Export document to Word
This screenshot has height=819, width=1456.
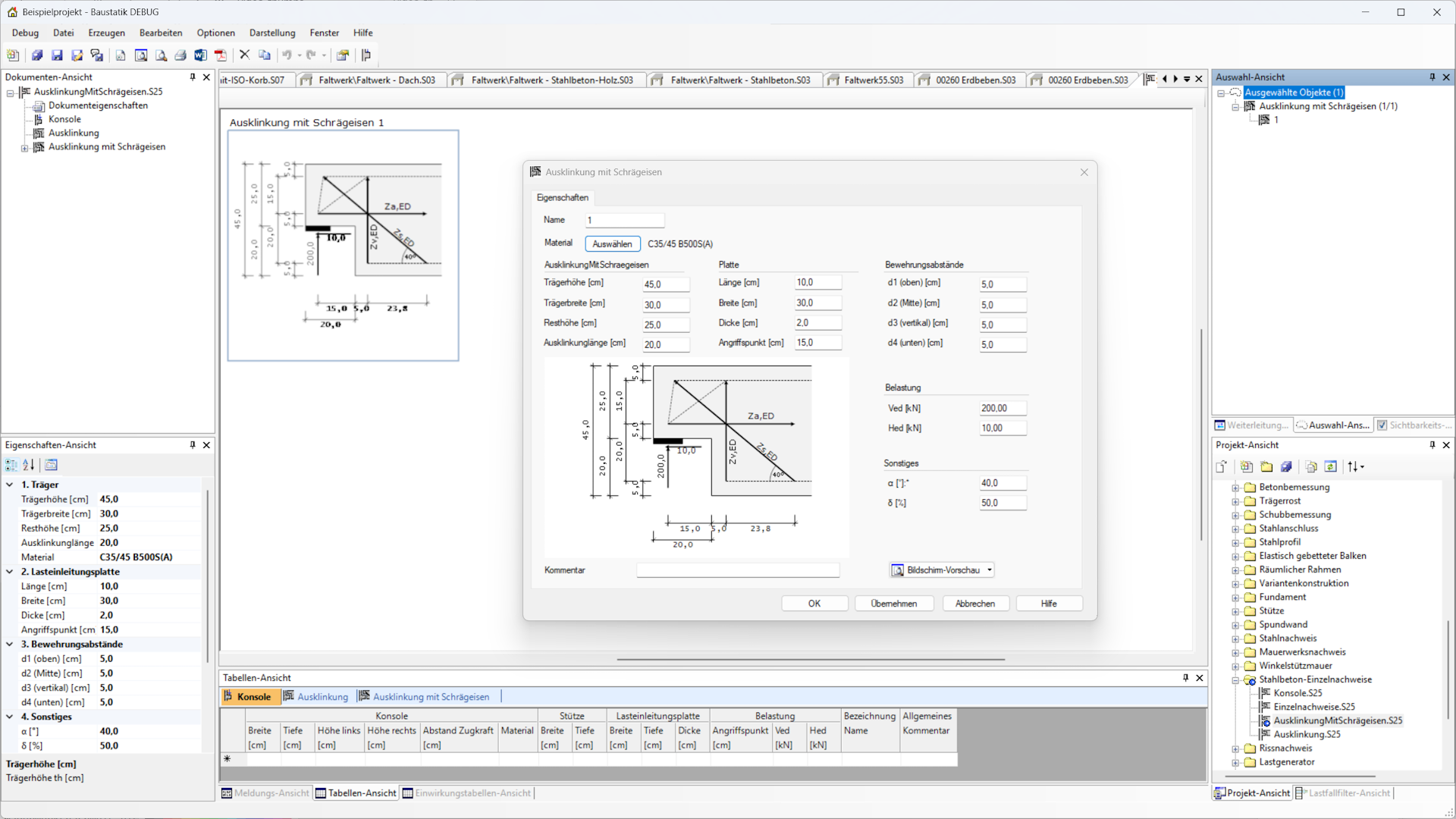pos(200,55)
